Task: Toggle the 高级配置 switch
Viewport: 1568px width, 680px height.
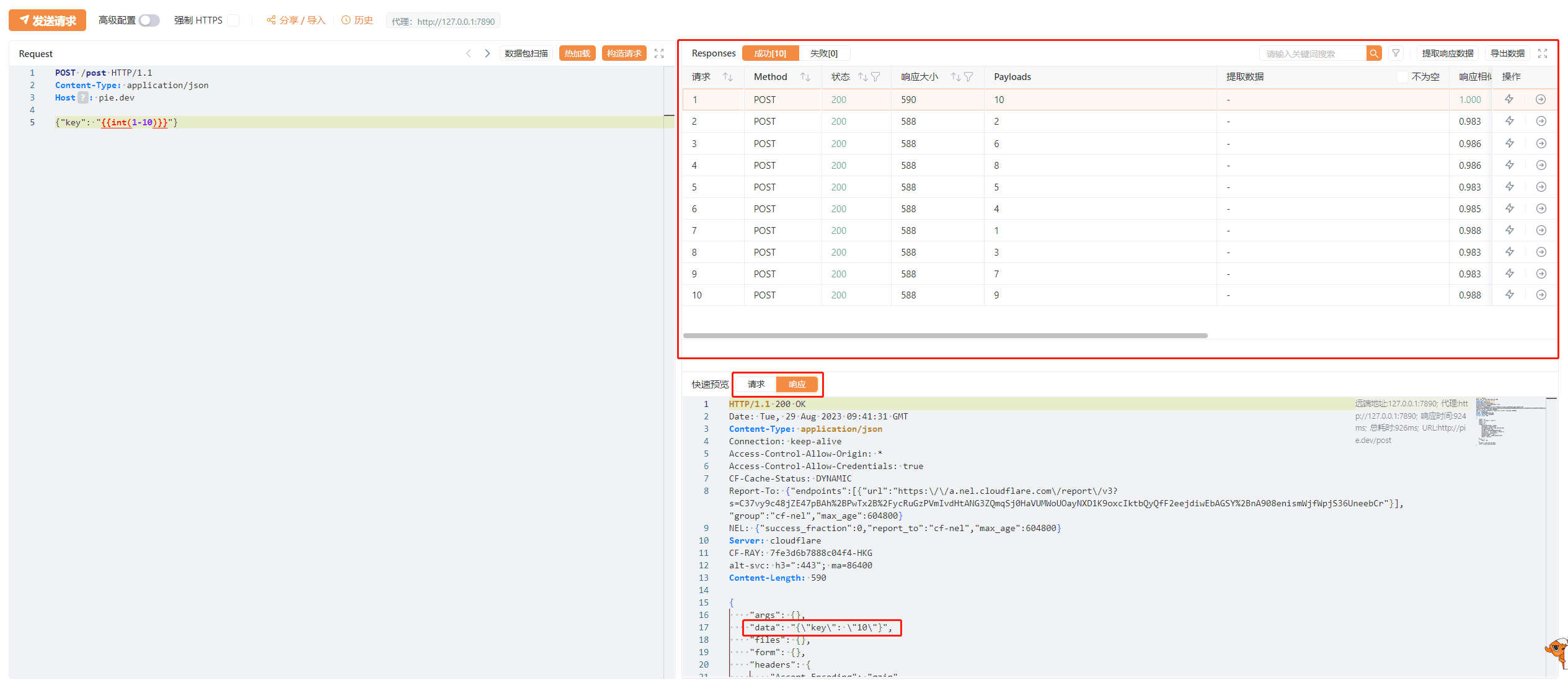Action: (149, 20)
